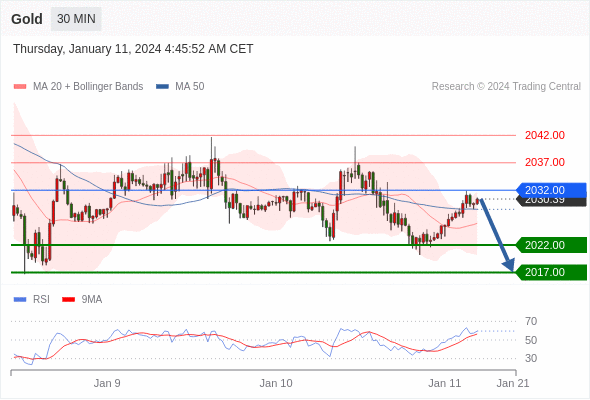Select the 30 MIN timeframe button
Image resolution: width=590 pixels, height=400 pixels.
pos(76,19)
